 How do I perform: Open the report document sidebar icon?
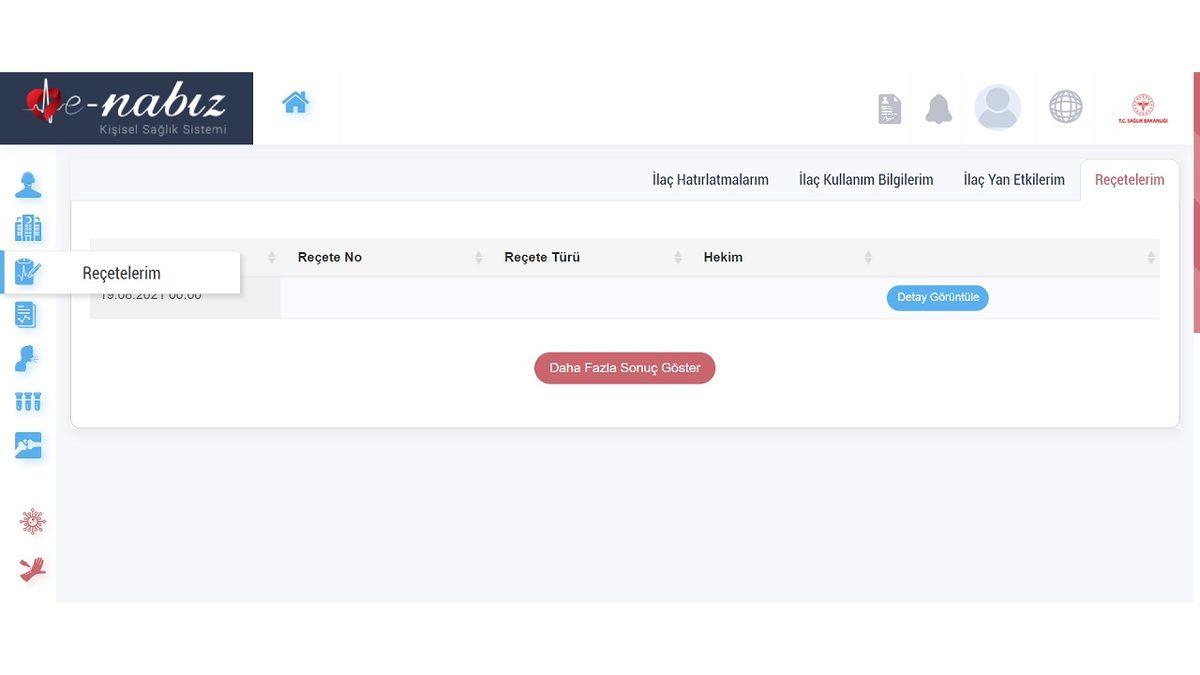click(x=27, y=315)
